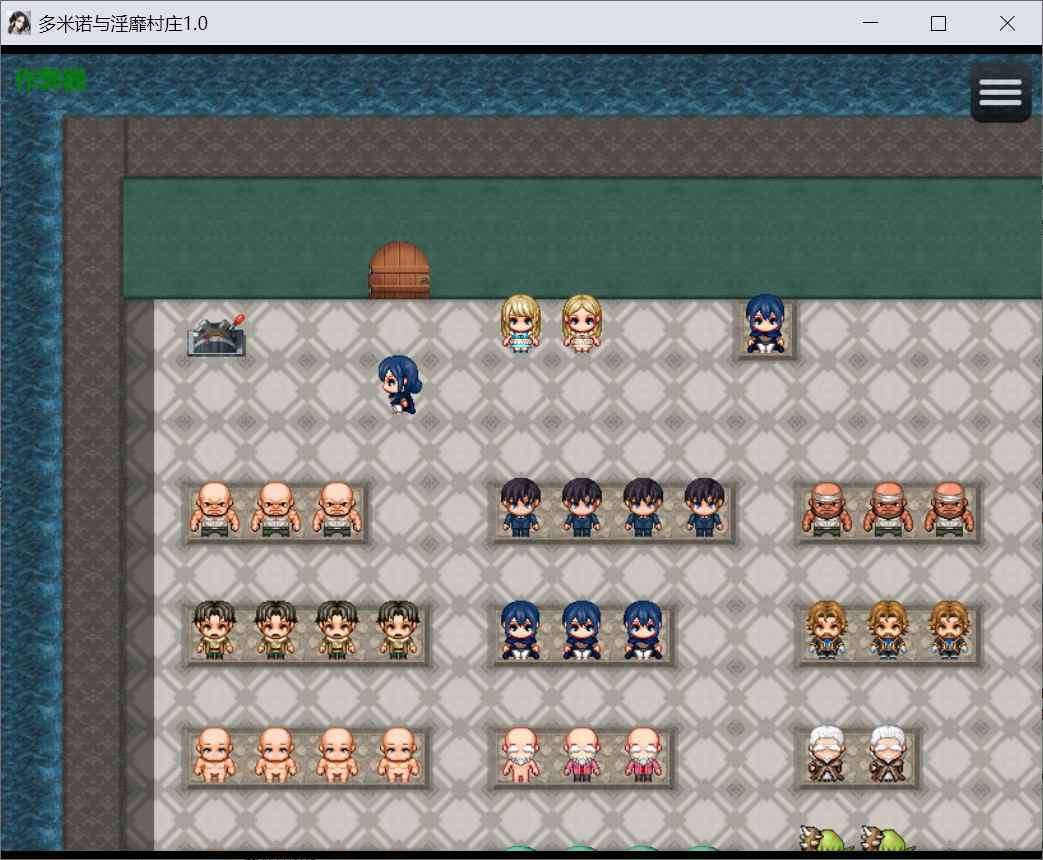1043x860 pixels.
Task: Click the rightmost old man in pink shirt
Action: coord(643,754)
